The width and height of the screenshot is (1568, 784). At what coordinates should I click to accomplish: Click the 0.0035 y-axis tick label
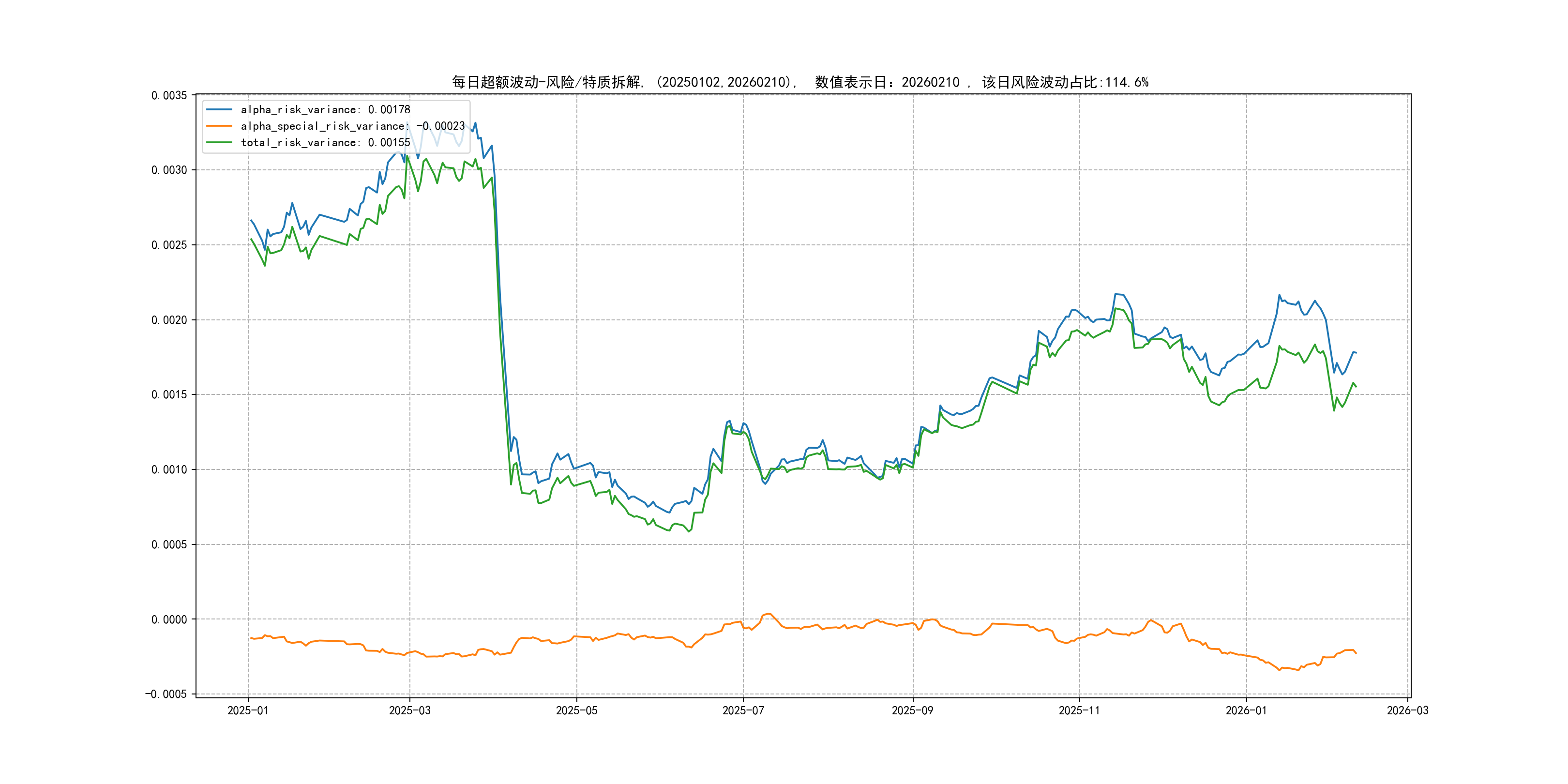169,95
